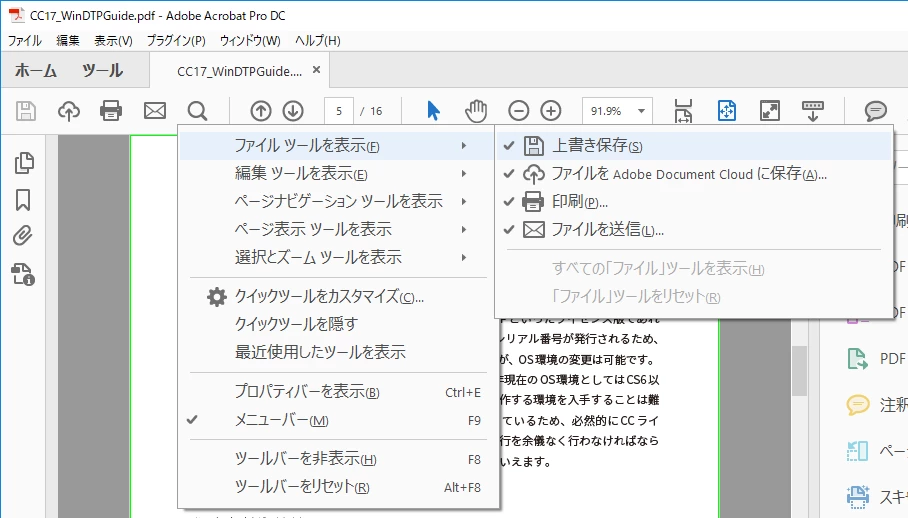Click the Export PDF icon in right pane
908x518 pixels.
858,359
